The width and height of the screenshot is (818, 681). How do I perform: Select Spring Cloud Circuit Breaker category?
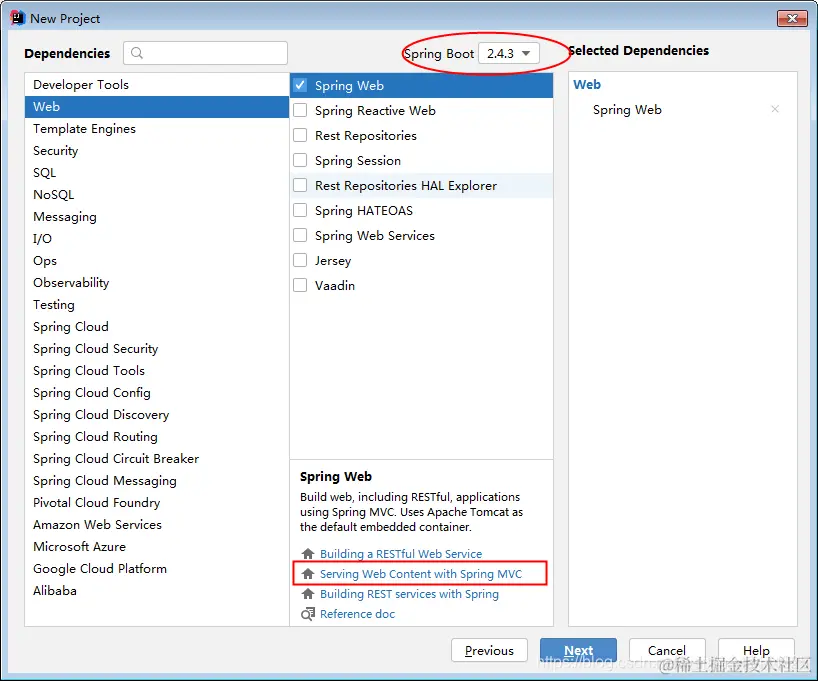pyautogui.click(x=157, y=459)
